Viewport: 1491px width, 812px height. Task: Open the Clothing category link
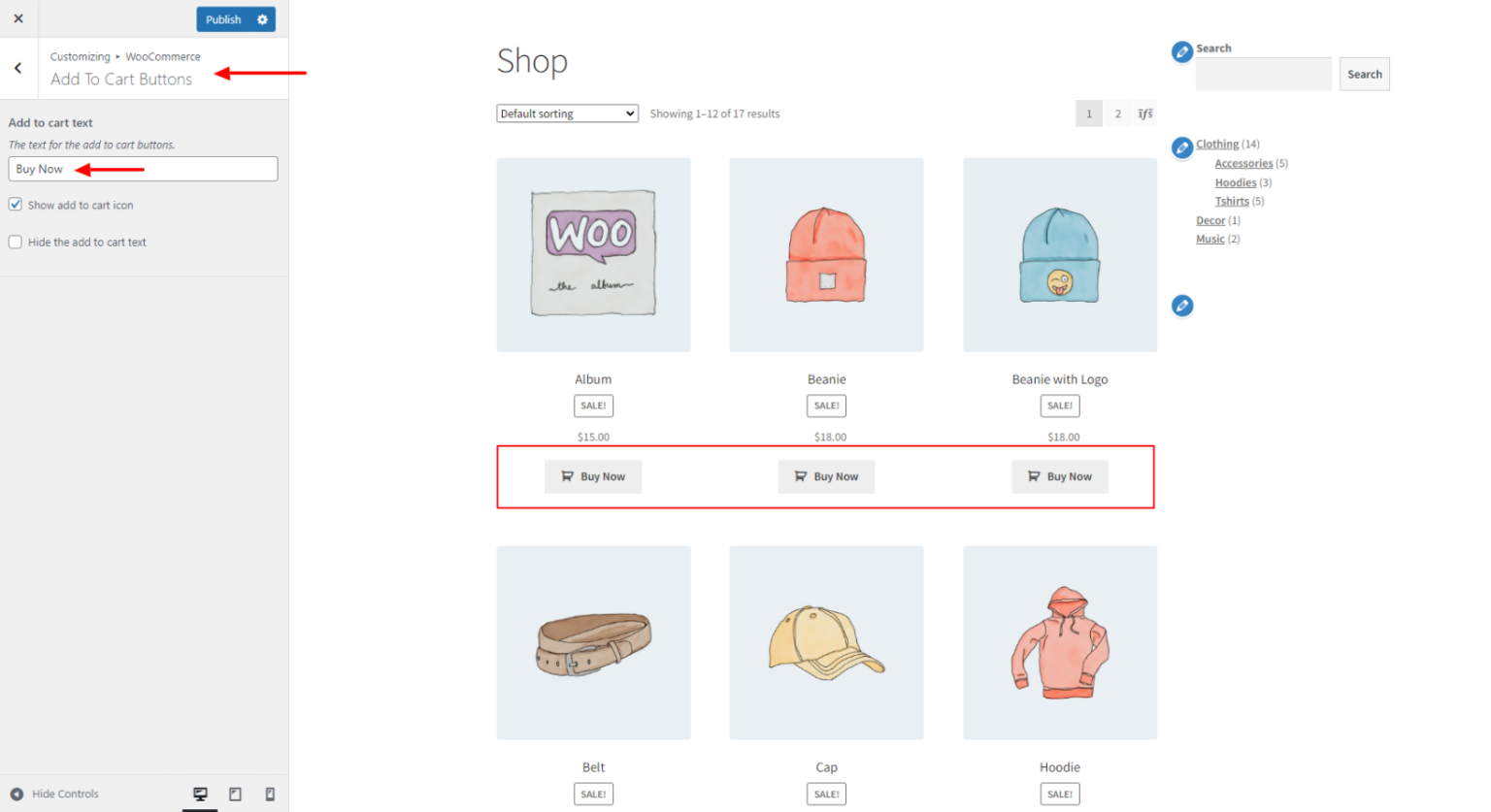click(x=1217, y=144)
